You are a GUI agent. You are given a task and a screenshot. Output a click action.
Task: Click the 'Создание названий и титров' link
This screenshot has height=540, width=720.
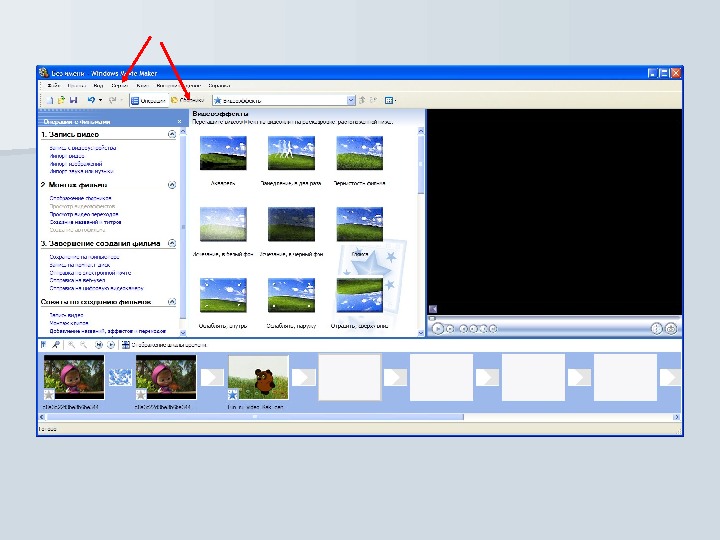click(85, 222)
